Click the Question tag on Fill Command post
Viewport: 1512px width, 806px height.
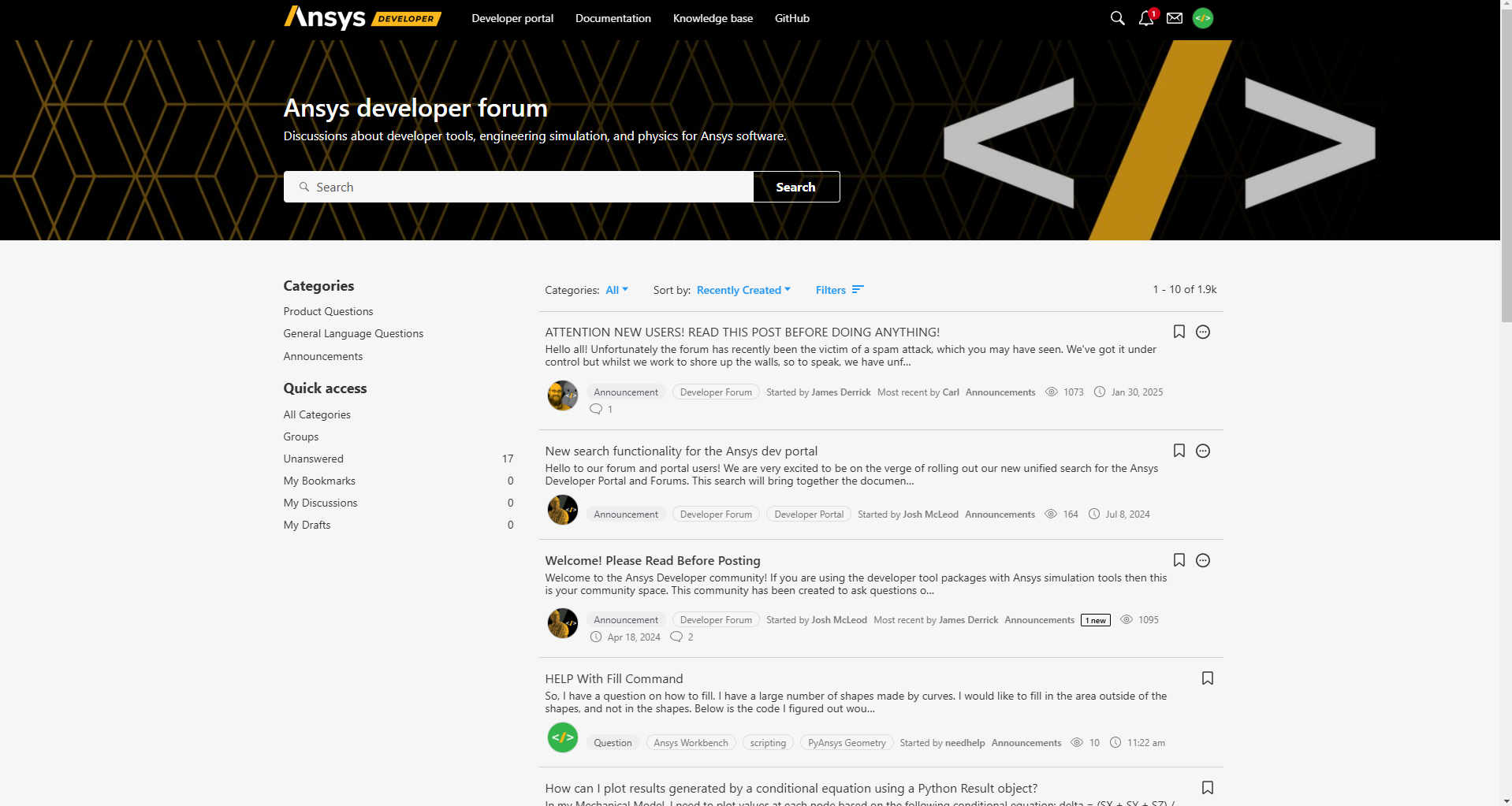click(x=613, y=743)
